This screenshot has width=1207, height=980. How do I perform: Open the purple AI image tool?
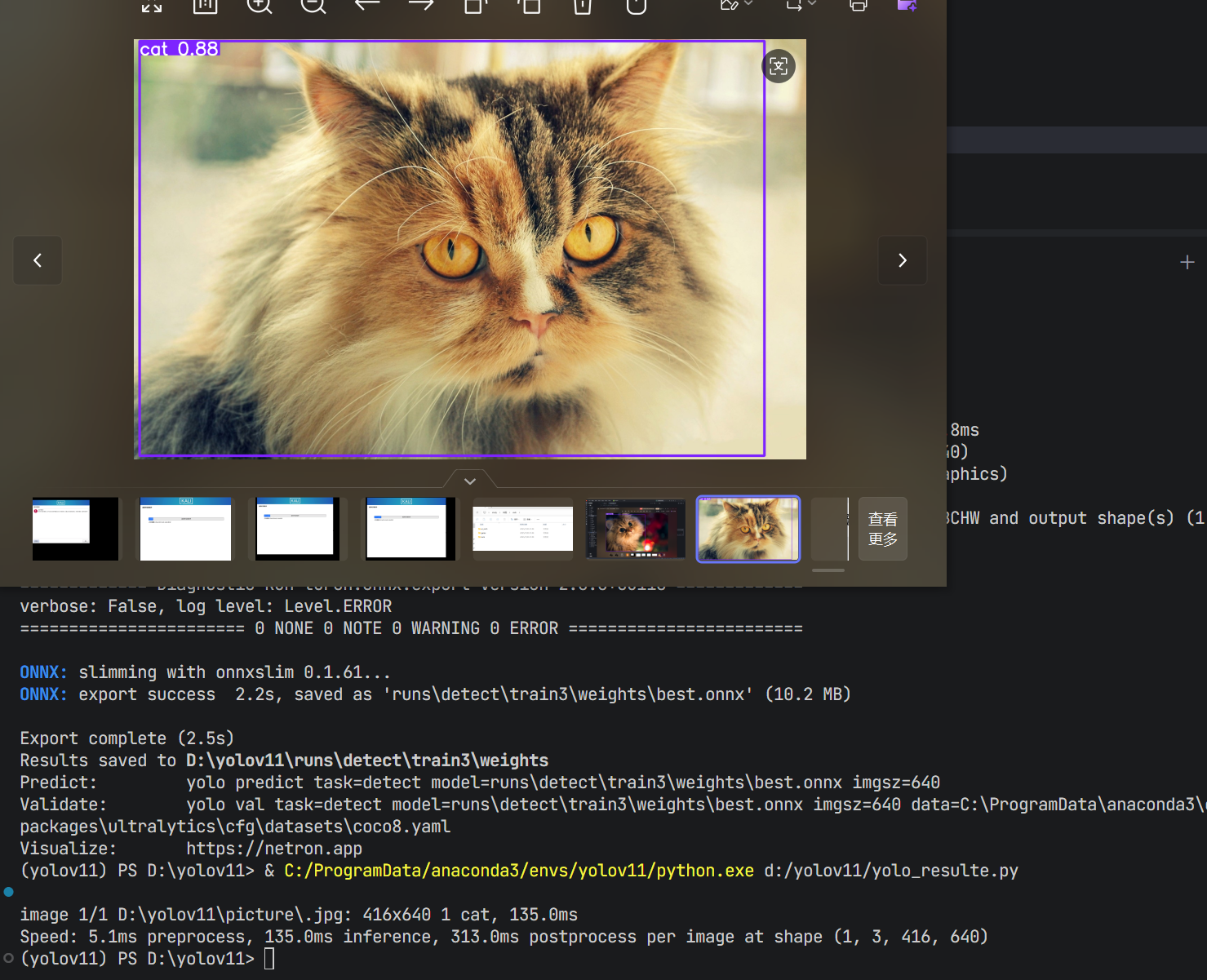pyautogui.click(x=907, y=5)
